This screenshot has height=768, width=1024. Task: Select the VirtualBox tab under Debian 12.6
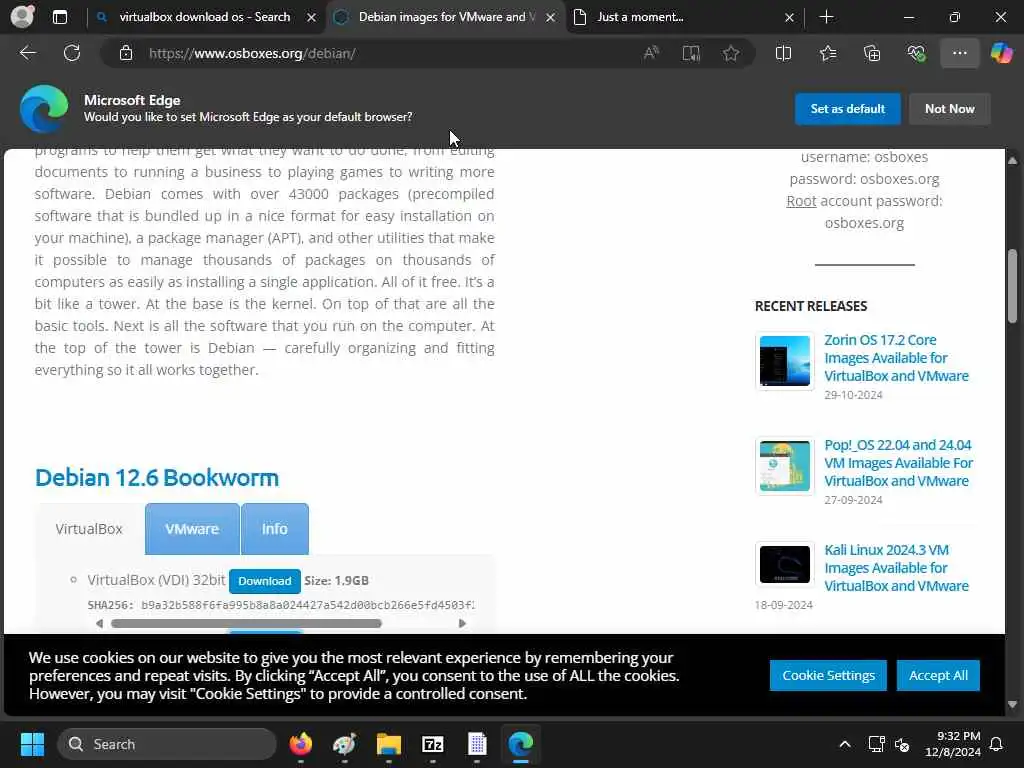point(89,529)
